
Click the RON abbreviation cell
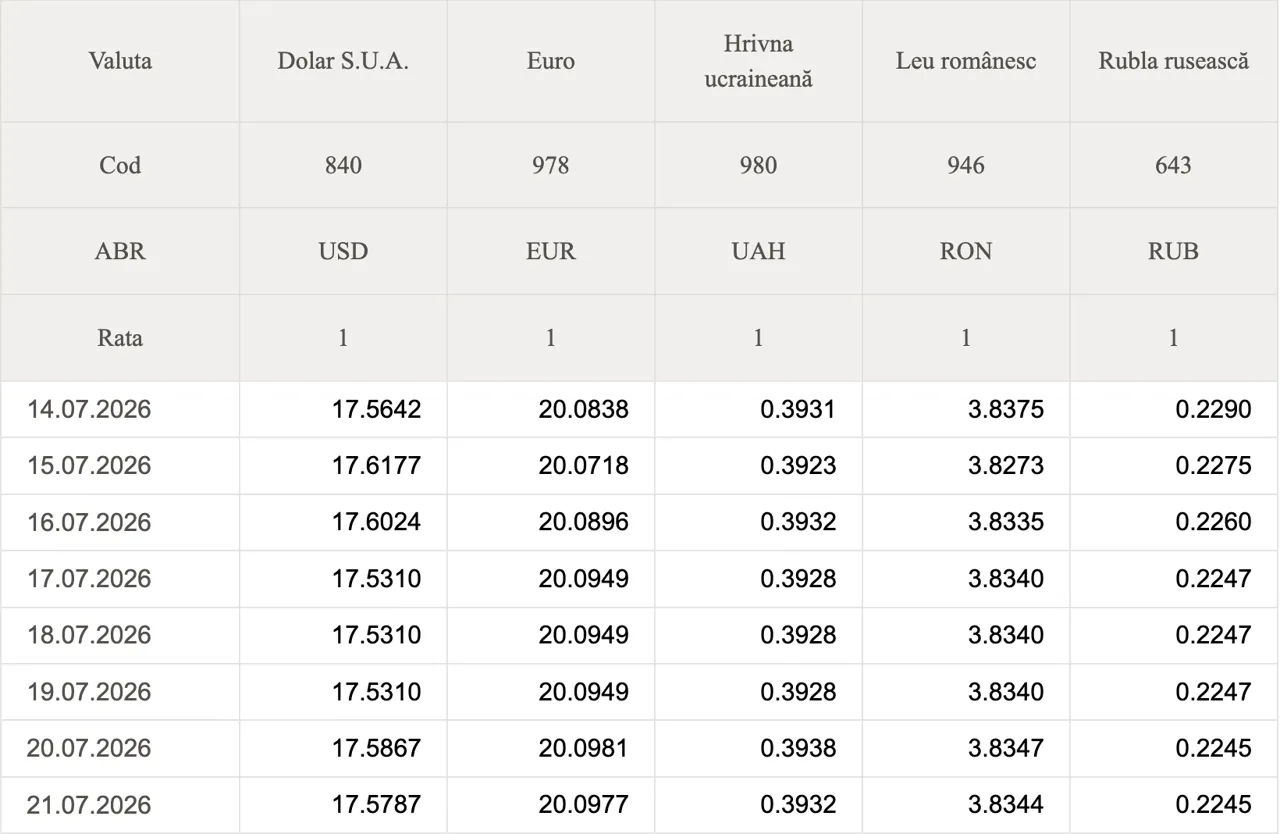[x=966, y=251]
